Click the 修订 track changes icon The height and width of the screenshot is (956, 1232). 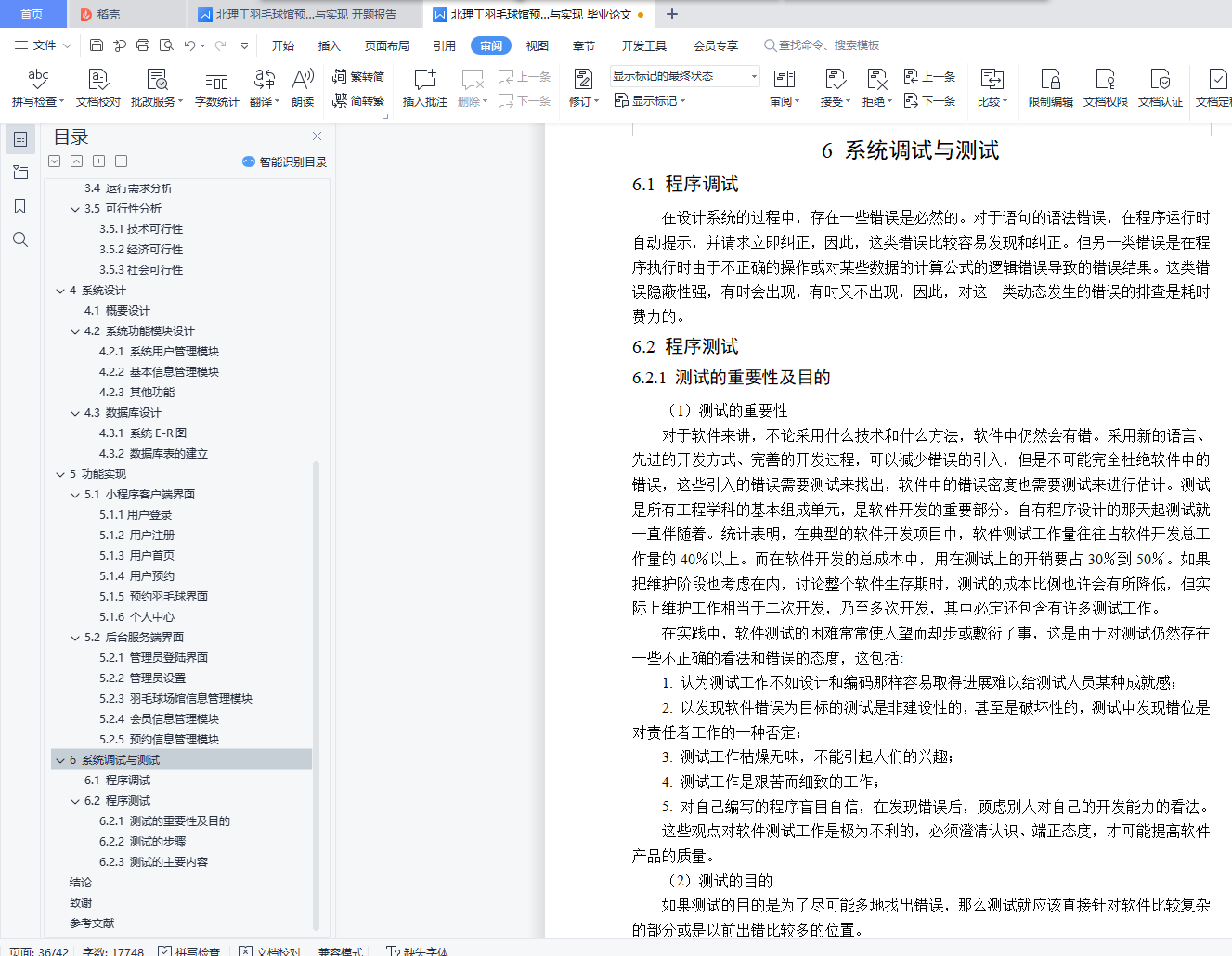583,80
